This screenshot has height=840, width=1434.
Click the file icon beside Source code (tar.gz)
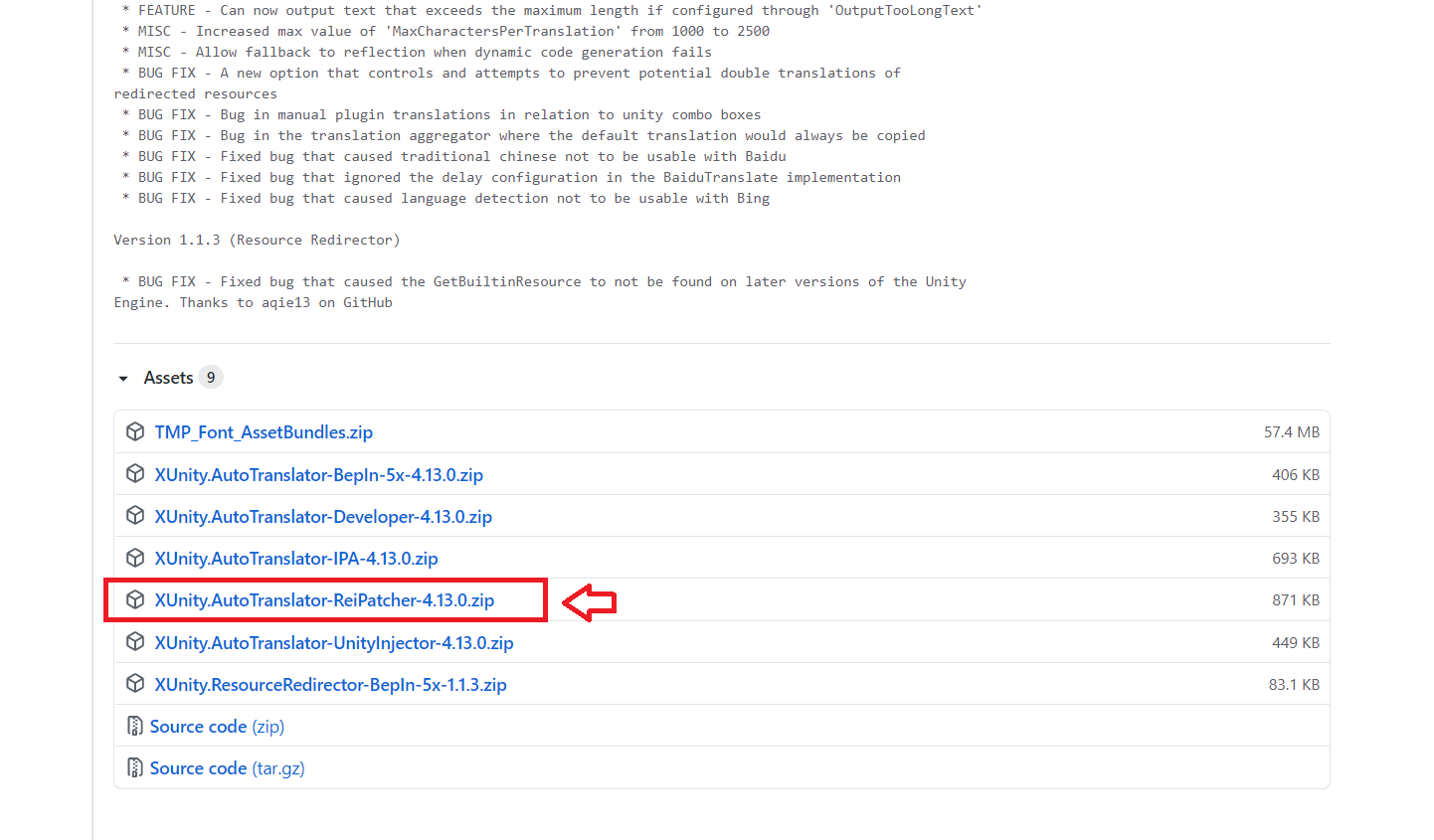pos(134,768)
